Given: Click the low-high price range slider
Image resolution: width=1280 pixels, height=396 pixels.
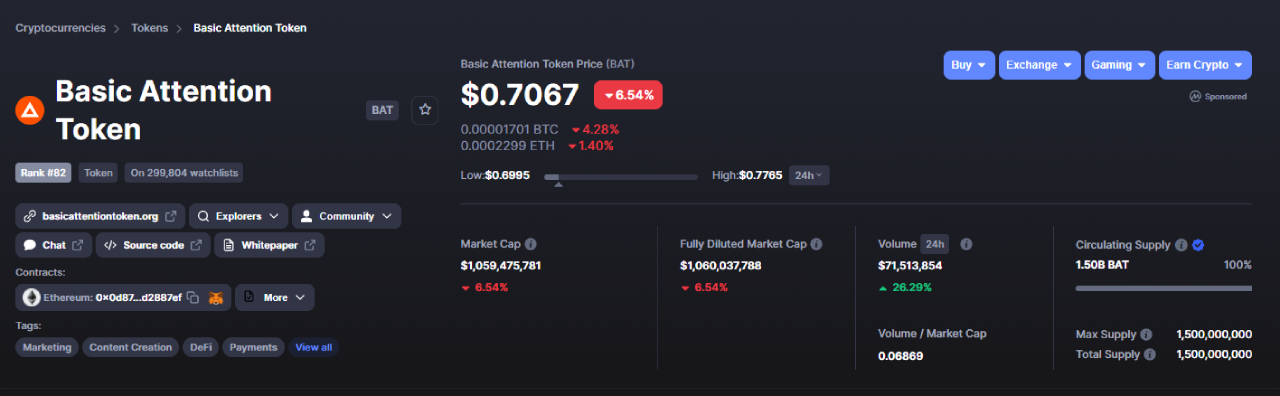Looking at the screenshot, I should (621, 177).
